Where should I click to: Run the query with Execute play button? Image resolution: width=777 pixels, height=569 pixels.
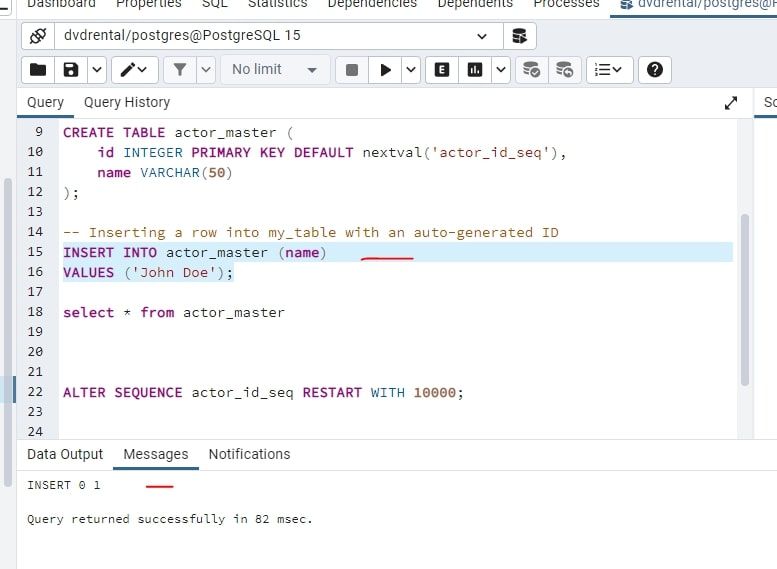[x=385, y=69]
